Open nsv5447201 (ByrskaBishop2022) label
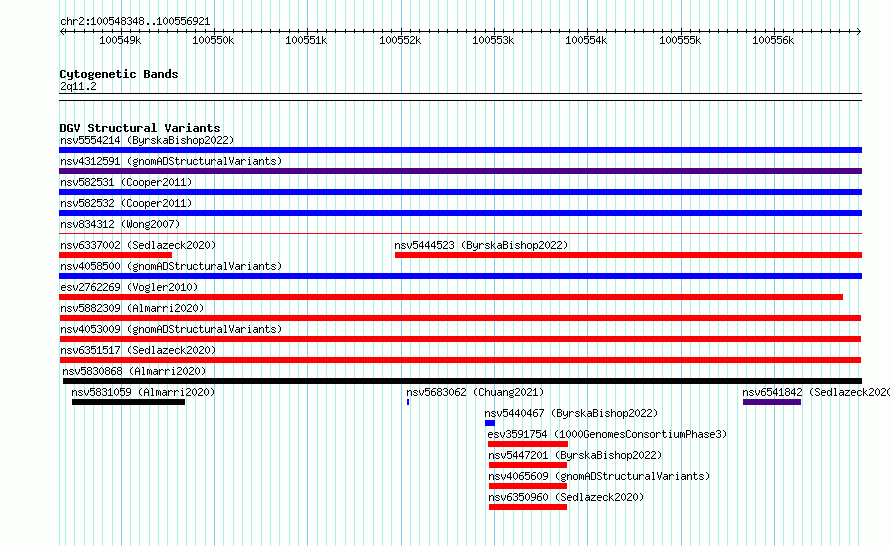Screen dimensions: 890x546 [575, 455]
